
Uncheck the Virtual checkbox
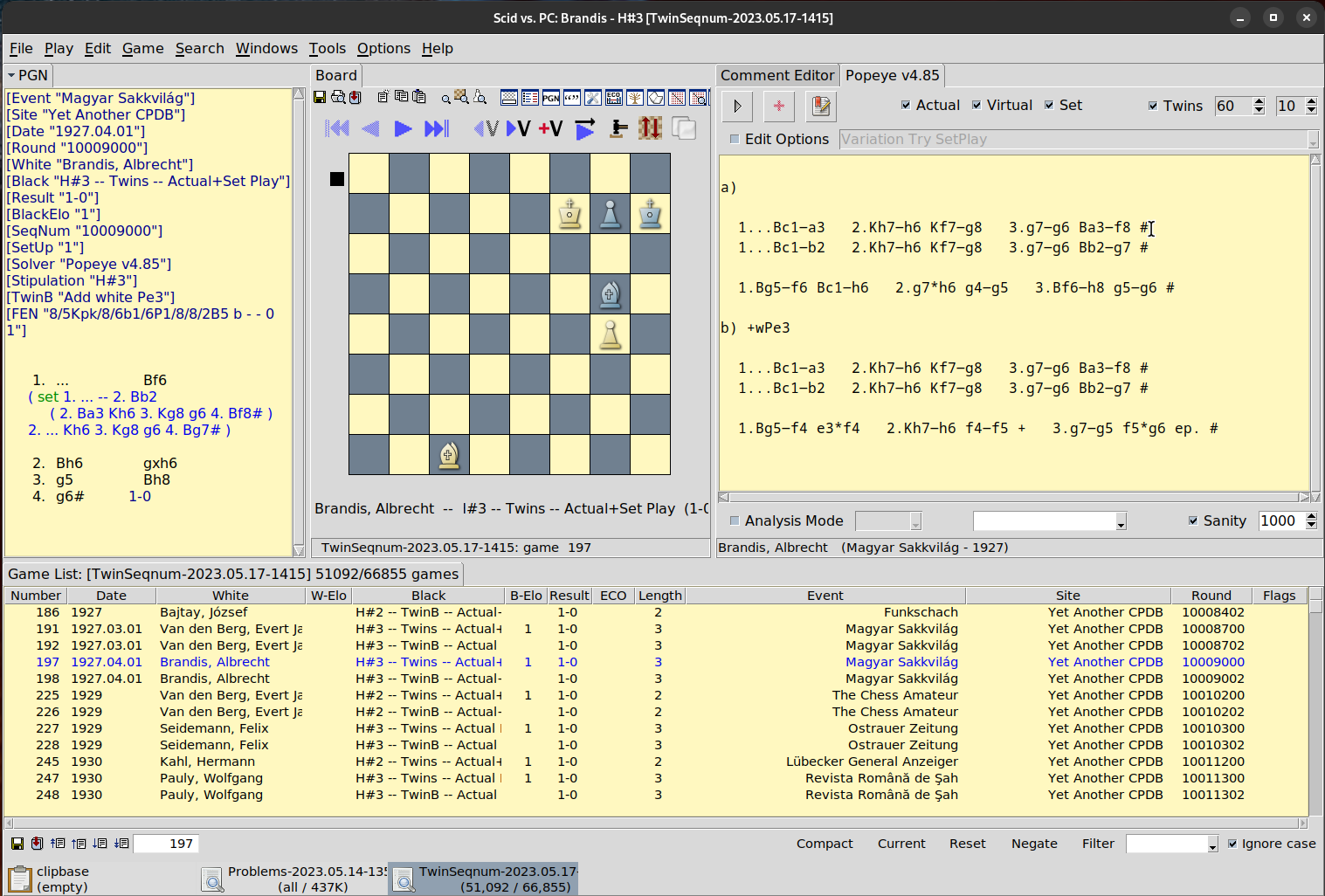coord(976,105)
